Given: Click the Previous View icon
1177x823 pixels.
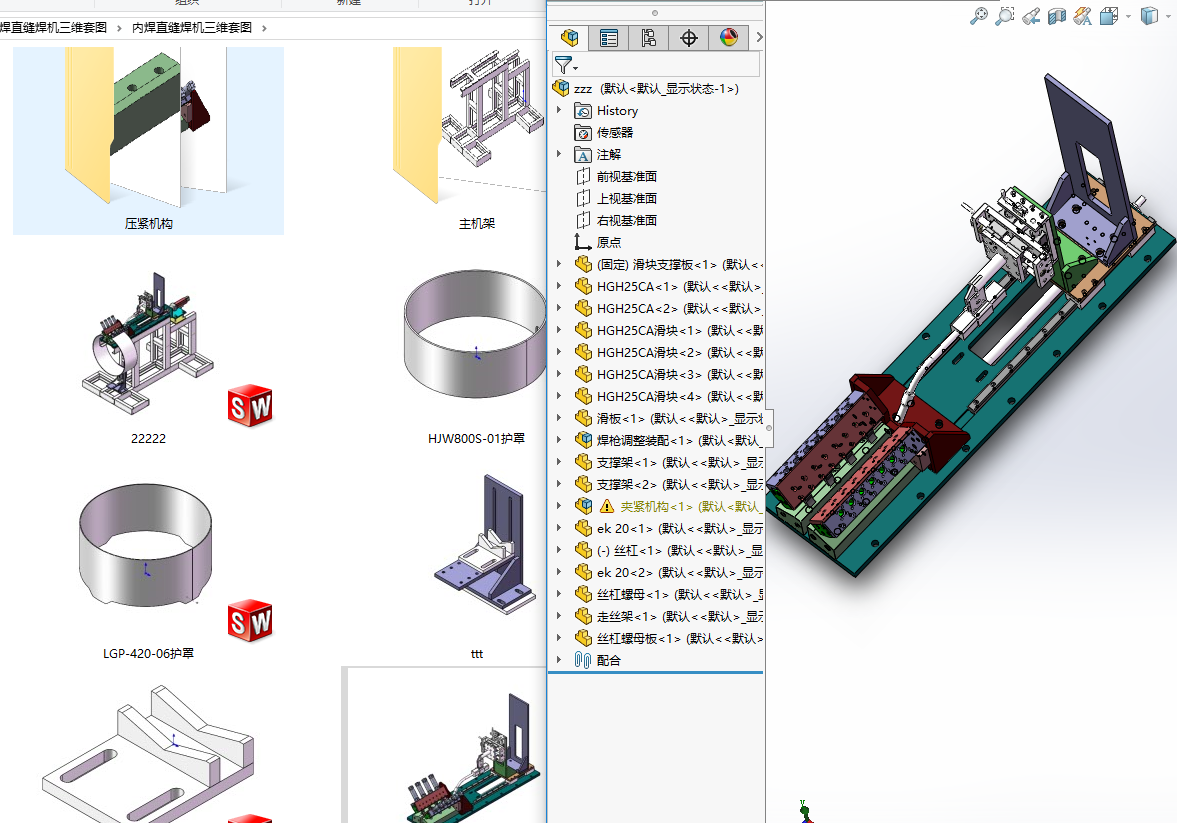Looking at the screenshot, I should pyautogui.click(x=1031, y=16).
